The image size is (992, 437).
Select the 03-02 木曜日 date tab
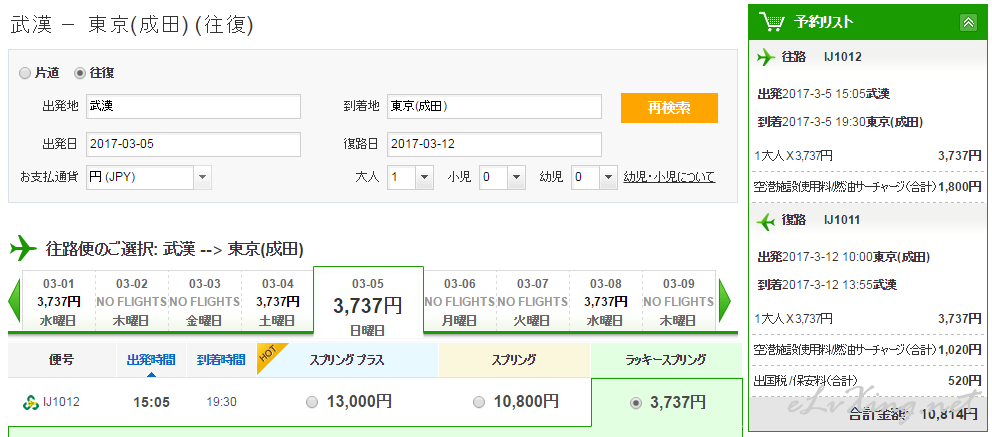pyautogui.click(x=132, y=302)
